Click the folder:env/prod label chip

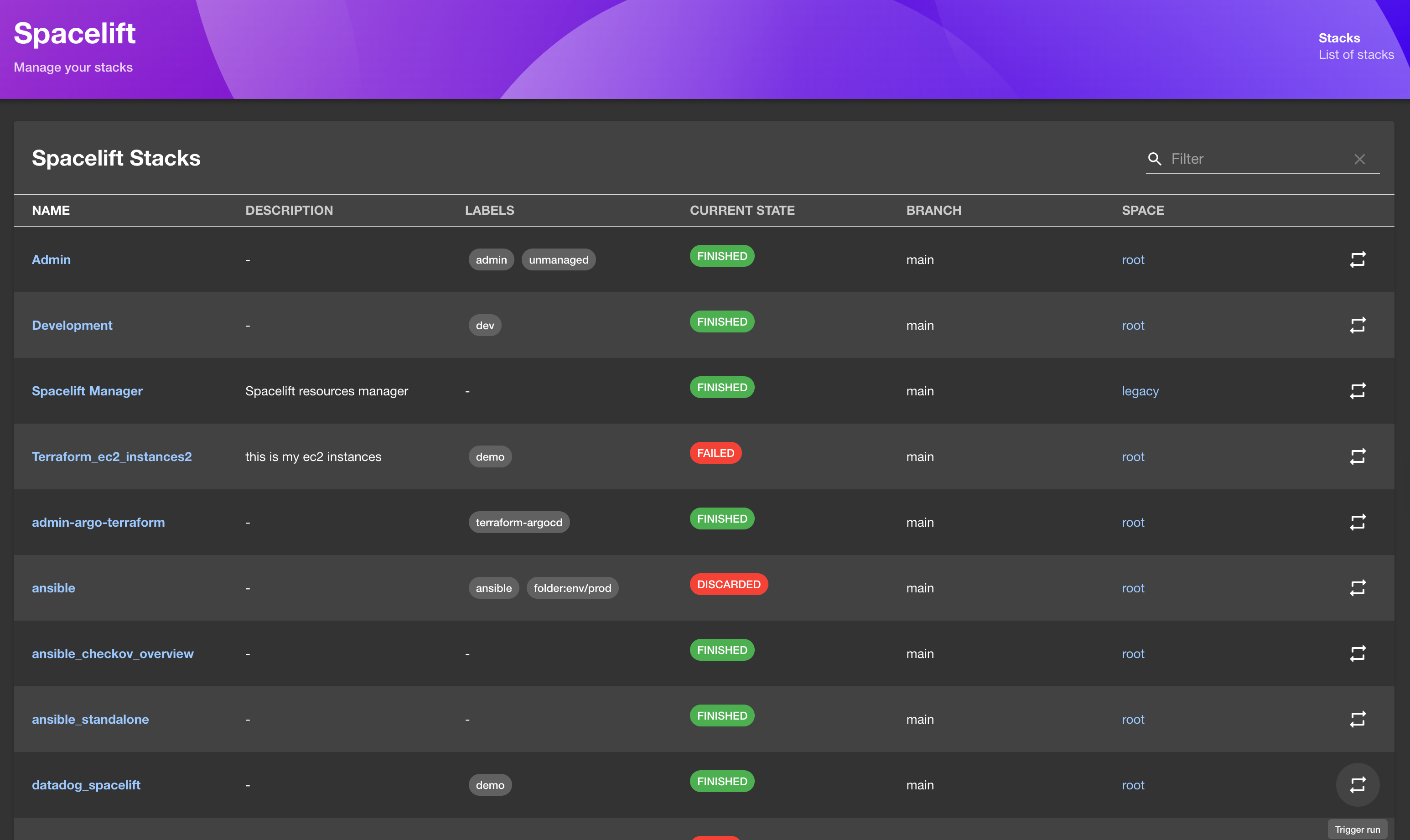click(572, 587)
